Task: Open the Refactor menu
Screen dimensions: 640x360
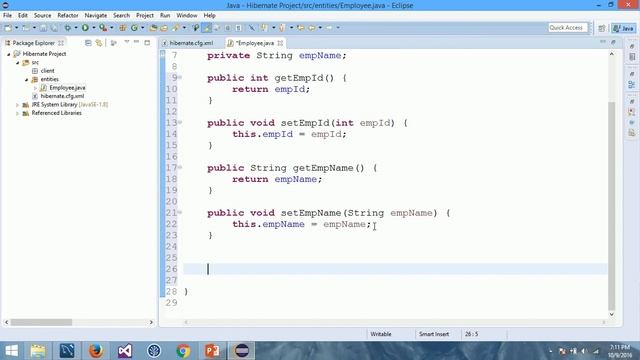Action: coord(68,16)
